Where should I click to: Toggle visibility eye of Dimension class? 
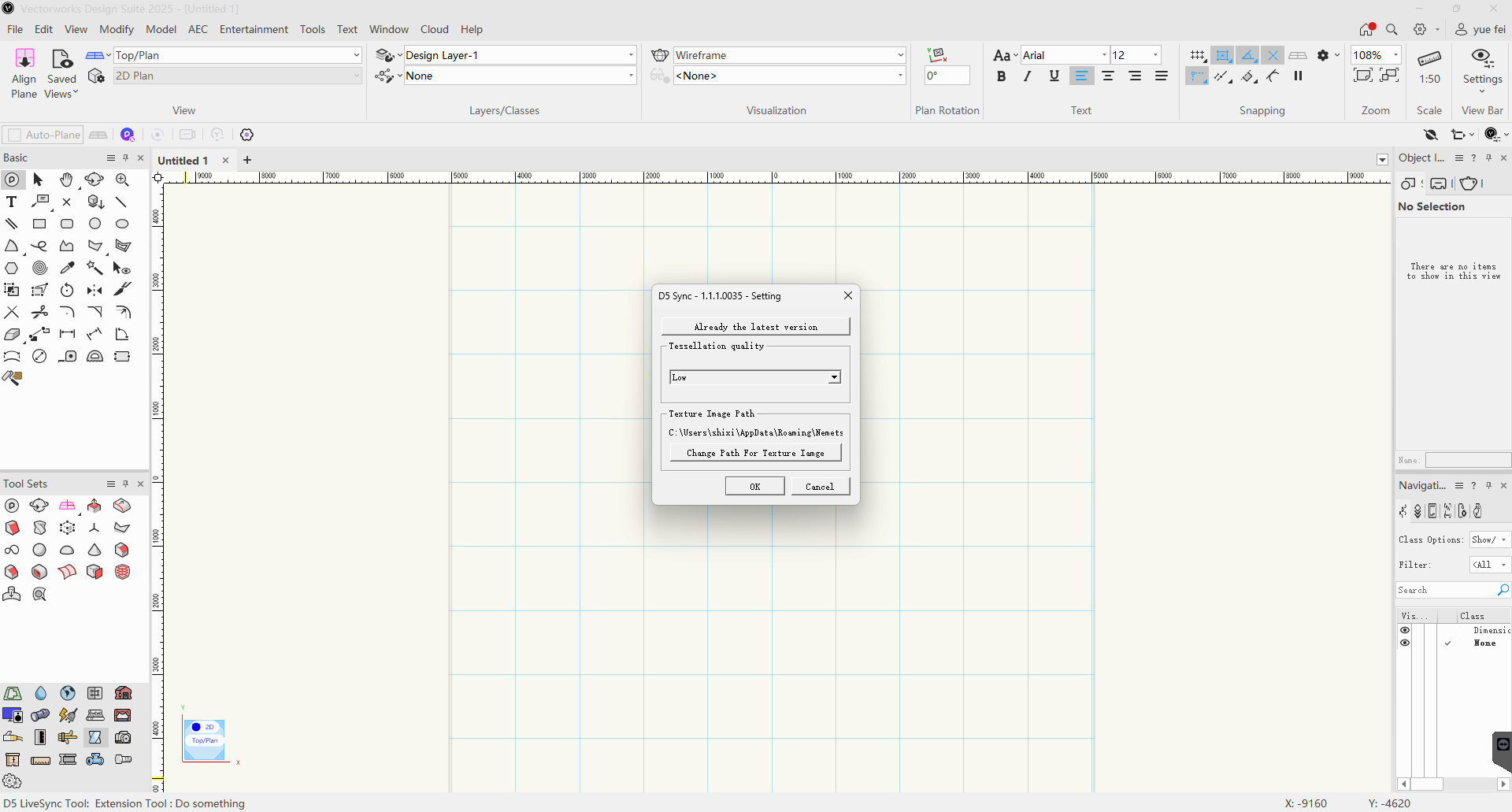point(1405,630)
